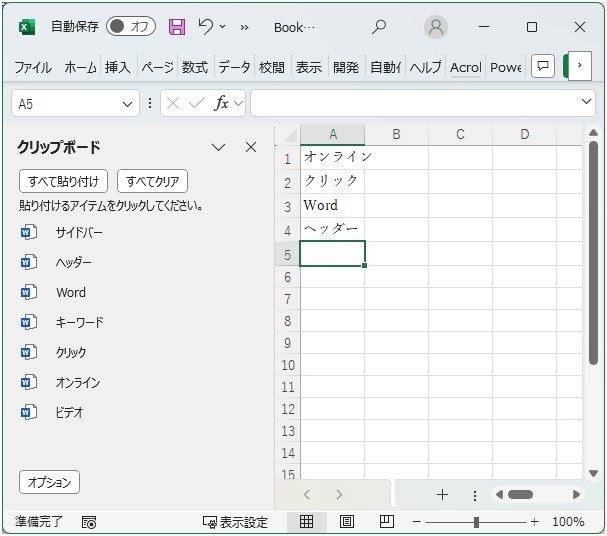
Task: Undo the last action with the undo arrow
Action: point(205,26)
